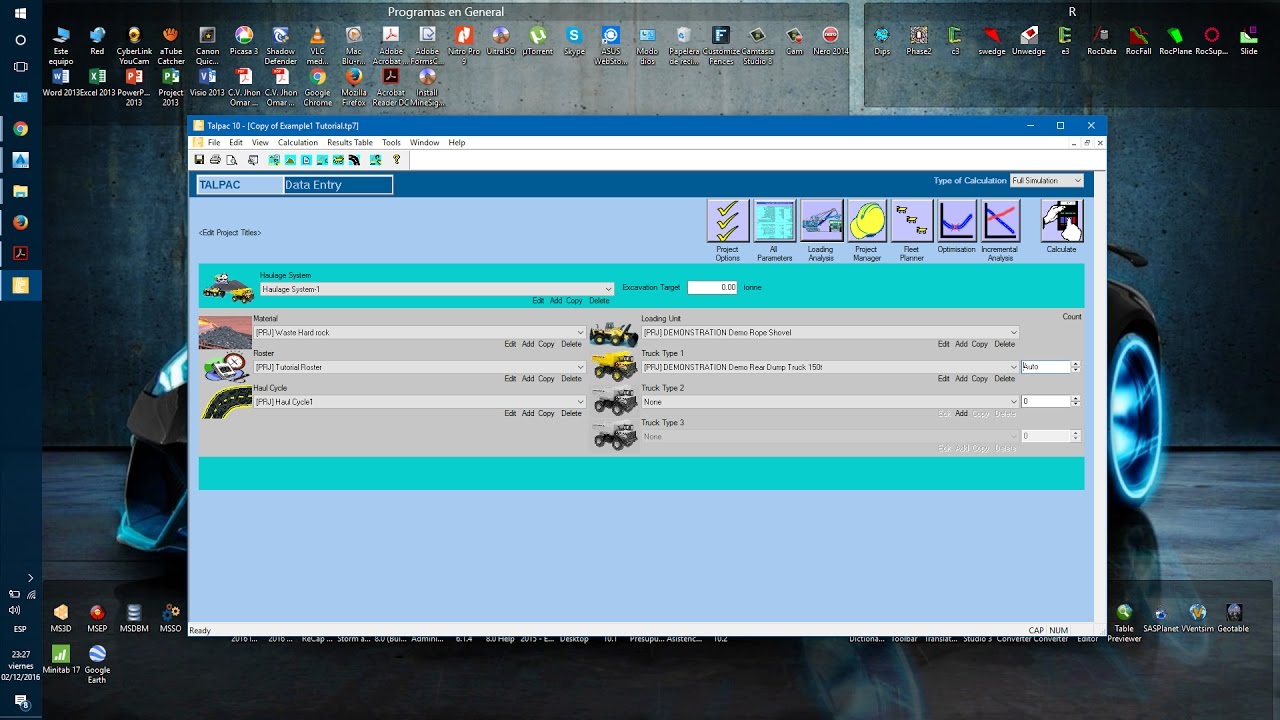Click Add under Truck Type 2
This screenshot has height=720, width=1280.
coord(961,413)
